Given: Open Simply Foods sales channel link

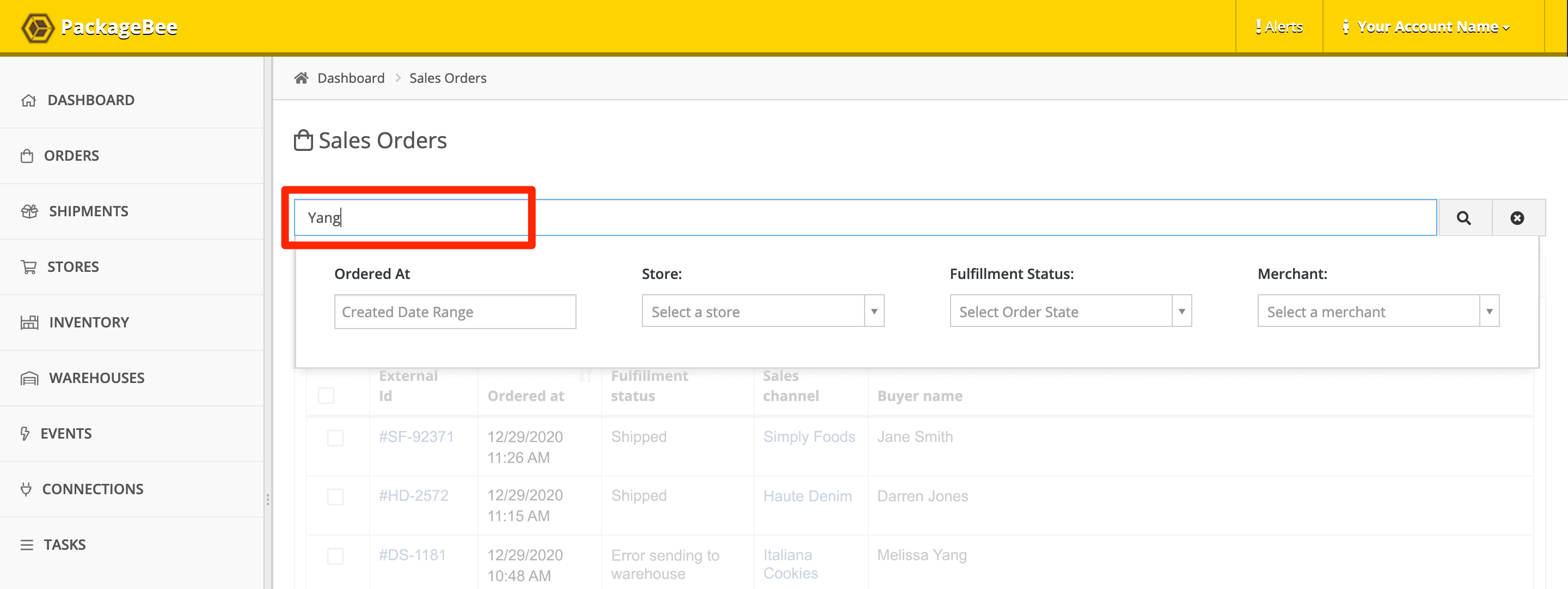Looking at the screenshot, I should click(x=809, y=437).
